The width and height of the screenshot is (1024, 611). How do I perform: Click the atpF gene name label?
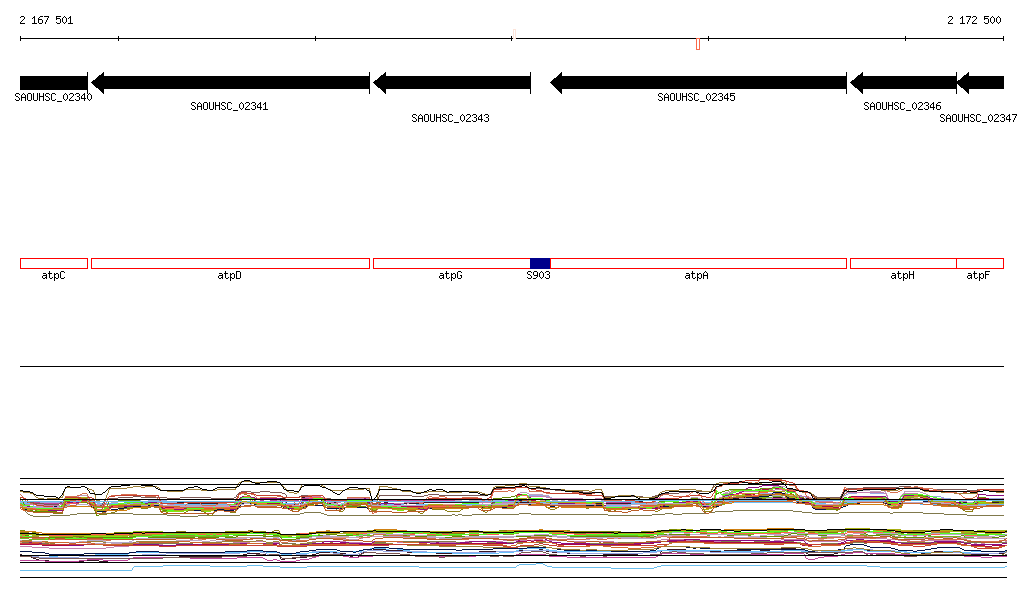tap(978, 275)
